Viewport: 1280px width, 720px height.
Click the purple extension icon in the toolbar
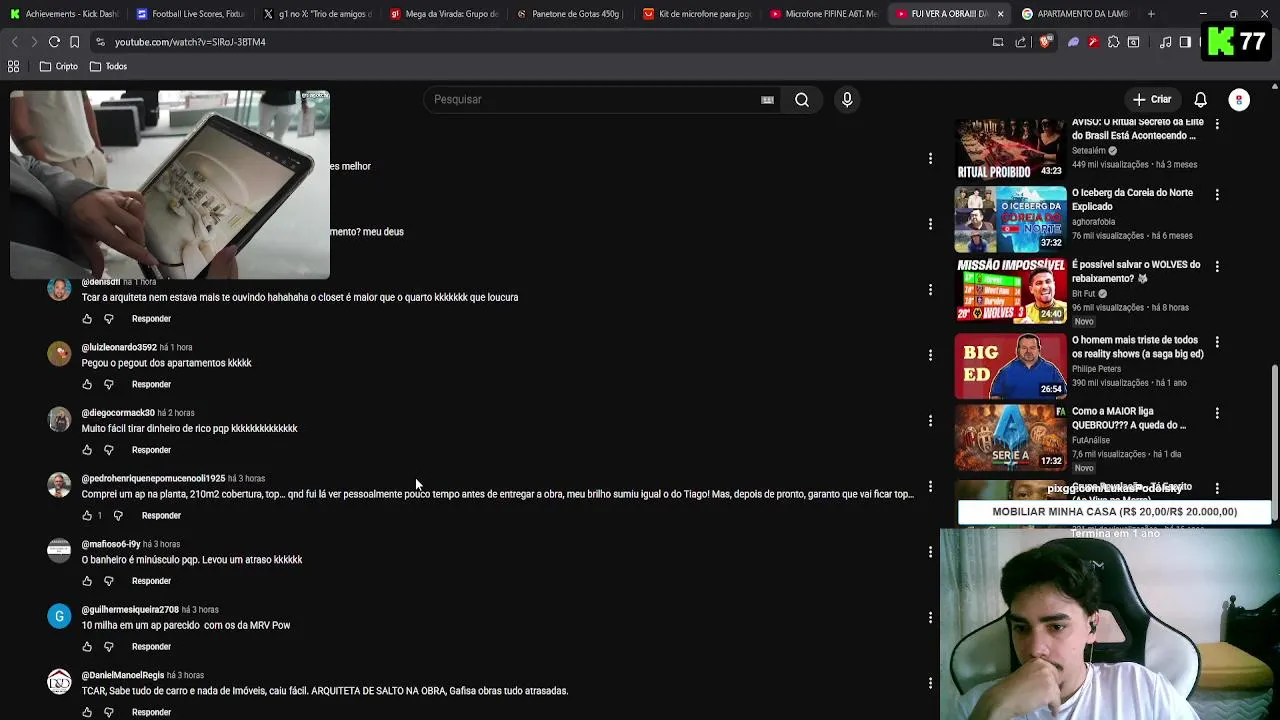(x=1073, y=42)
